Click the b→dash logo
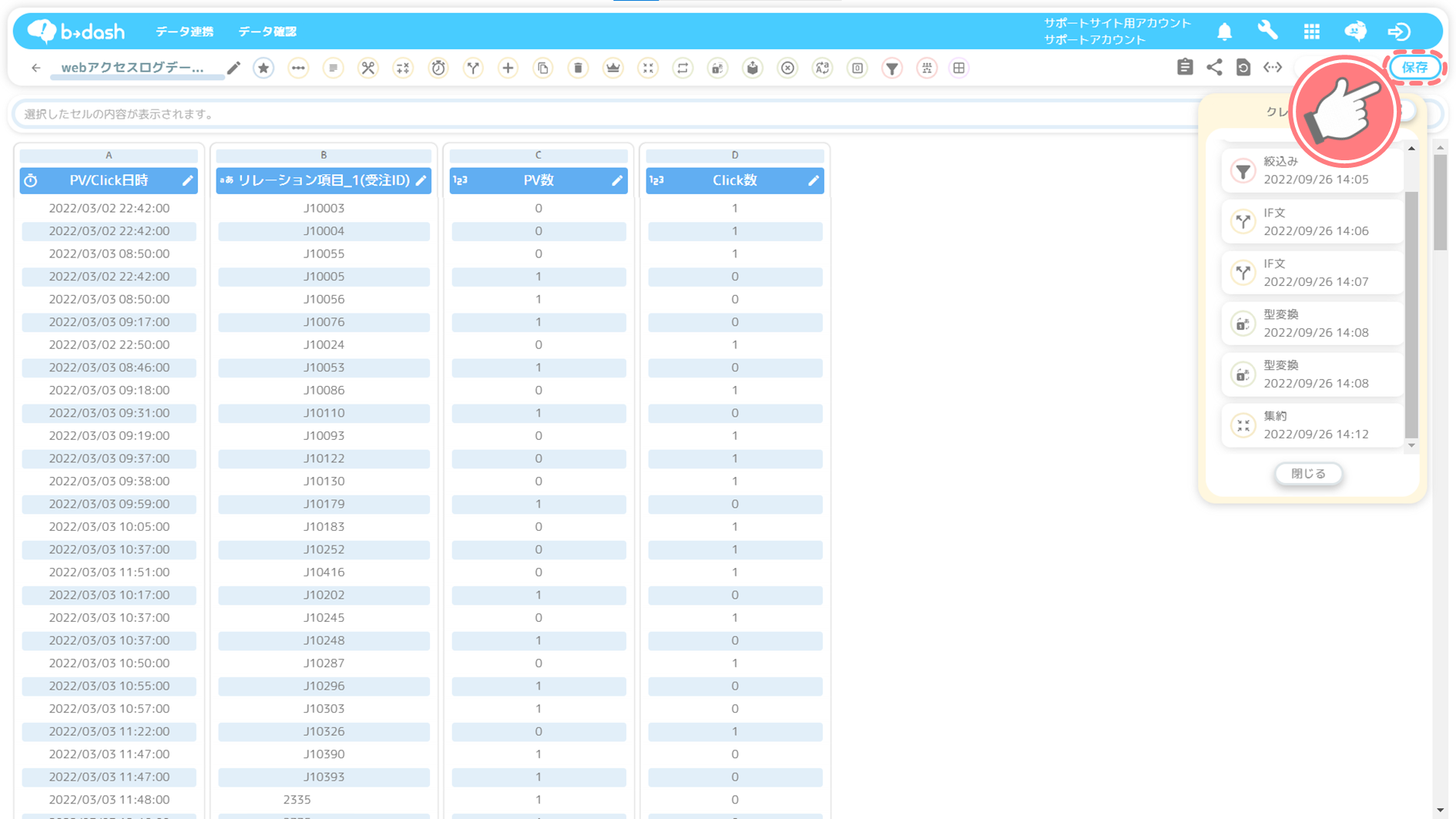 click(x=75, y=31)
